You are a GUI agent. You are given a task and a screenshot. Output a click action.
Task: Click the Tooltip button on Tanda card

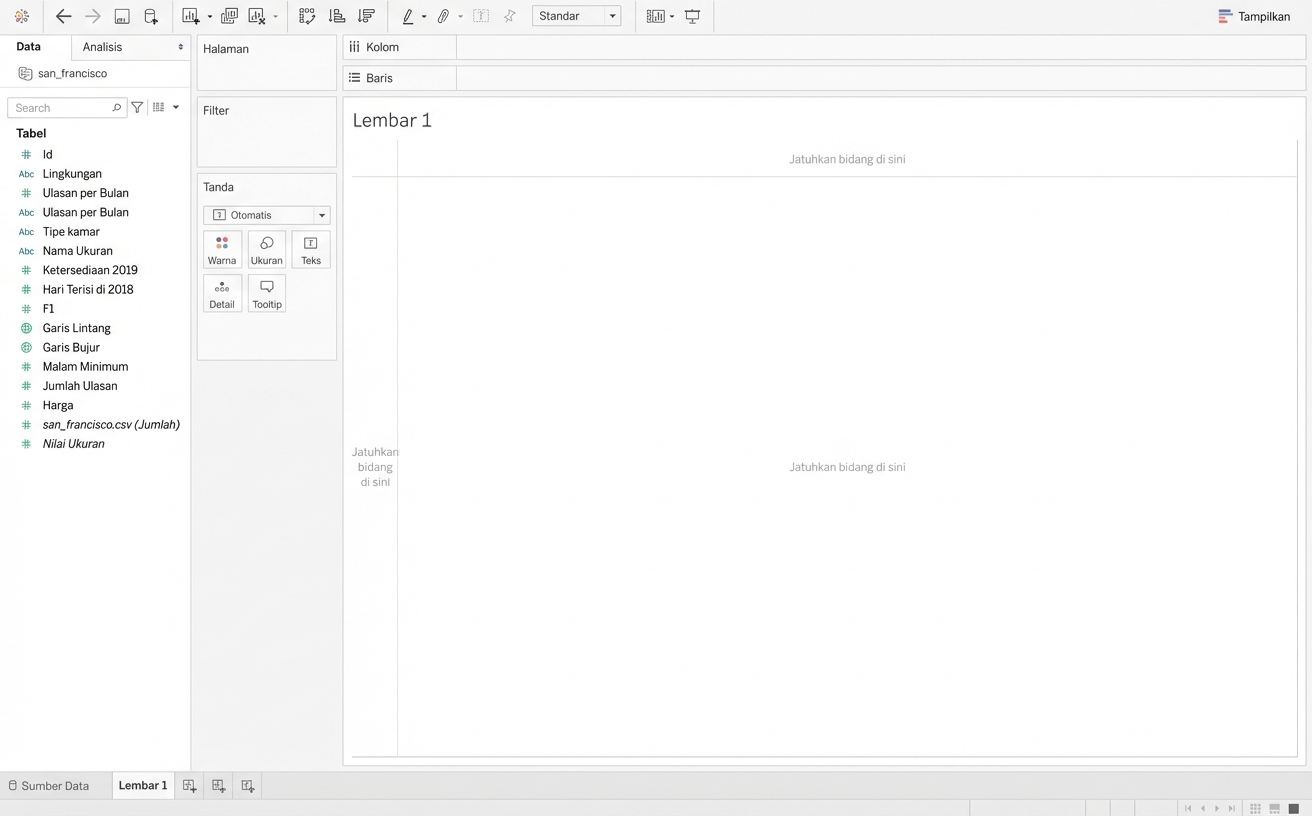[x=266, y=294]
